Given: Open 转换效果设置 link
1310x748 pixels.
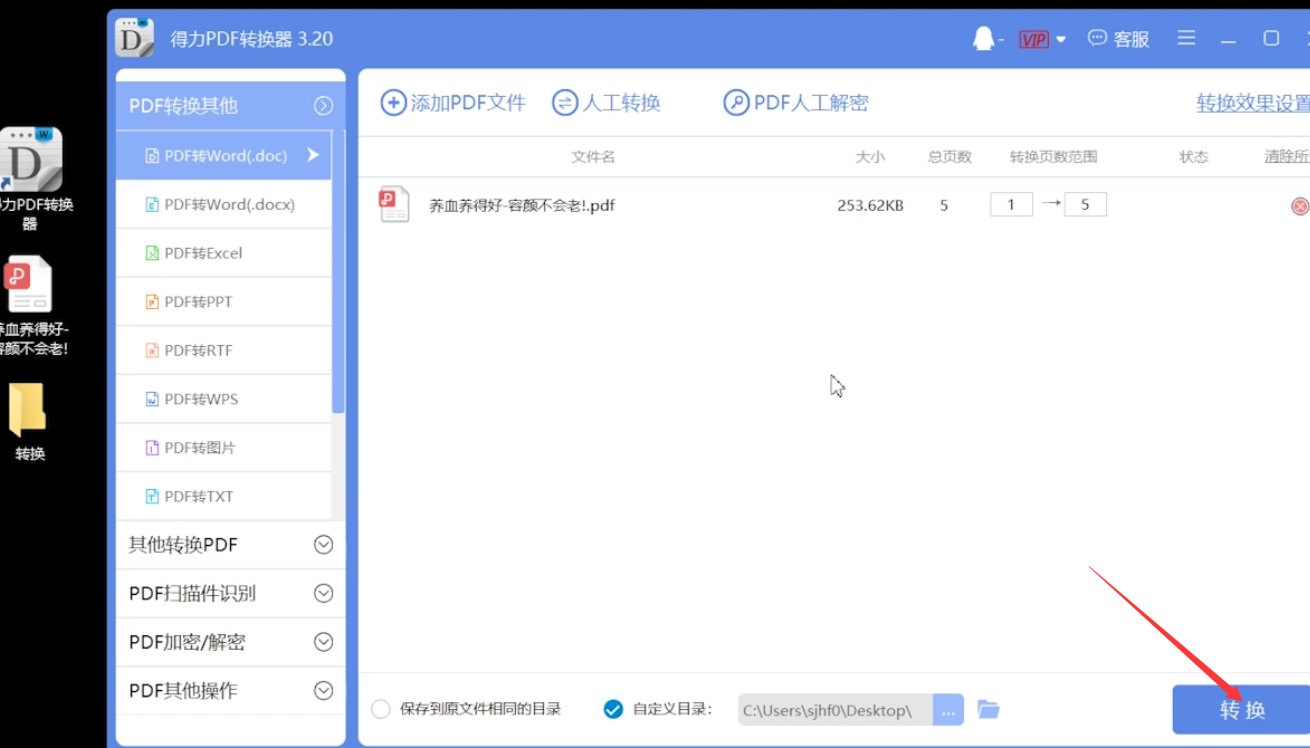Looking at the screenshot, I should click(1253, 103).
